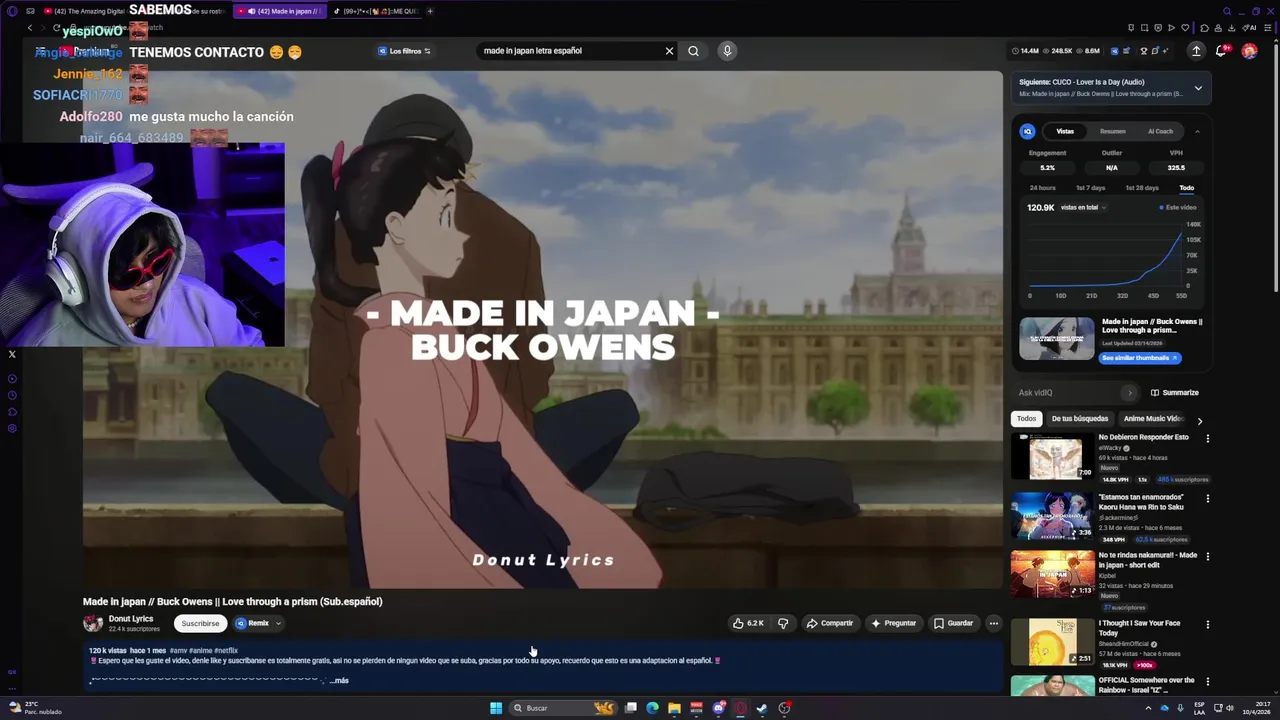Click the Opera sidebar close X icon
The image size is (1280, 720).
coord(12,354)
